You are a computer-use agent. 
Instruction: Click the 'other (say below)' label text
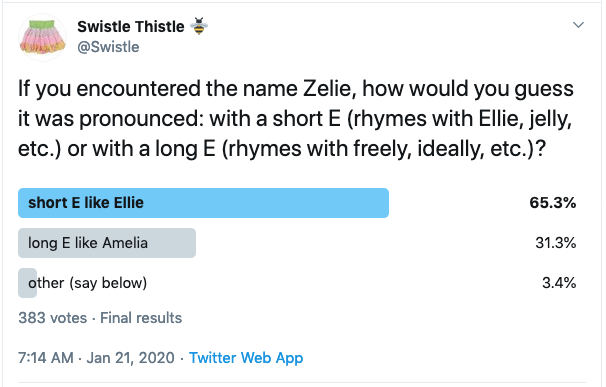point(87,283)
